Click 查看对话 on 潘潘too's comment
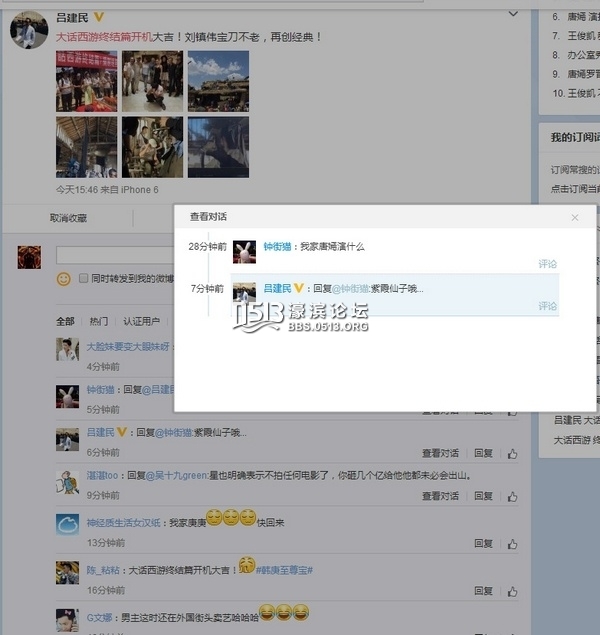This screenshot has height=635, width=600. 440,497
